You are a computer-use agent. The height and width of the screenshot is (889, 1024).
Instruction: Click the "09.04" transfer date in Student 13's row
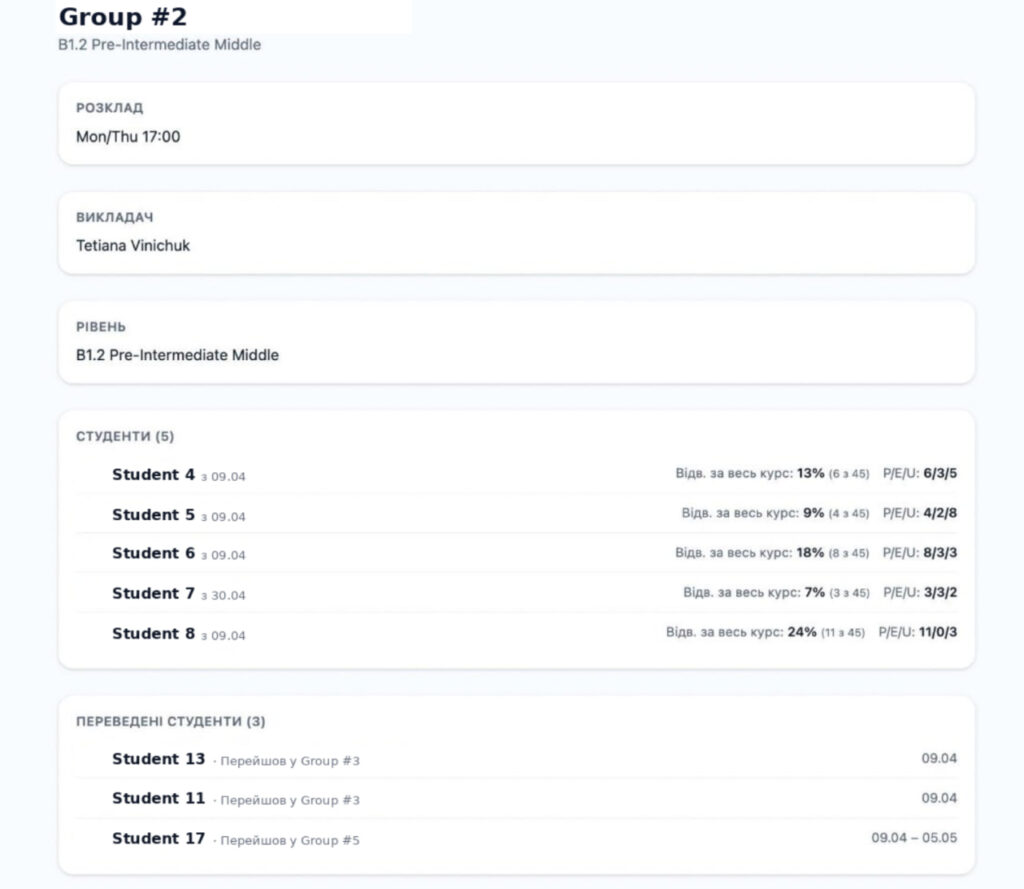(939, 758)
